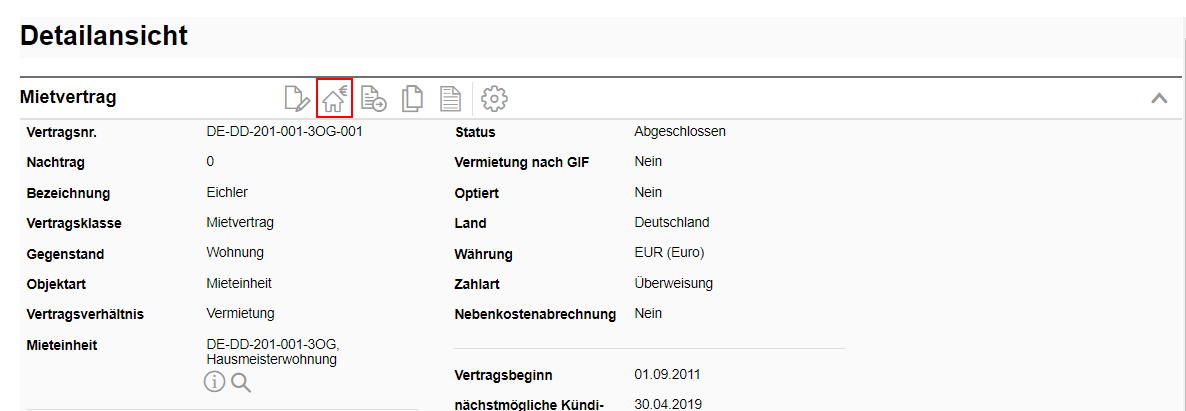Click the Detailansicht page heading
Screen dimensions: 1186x411
104,37
